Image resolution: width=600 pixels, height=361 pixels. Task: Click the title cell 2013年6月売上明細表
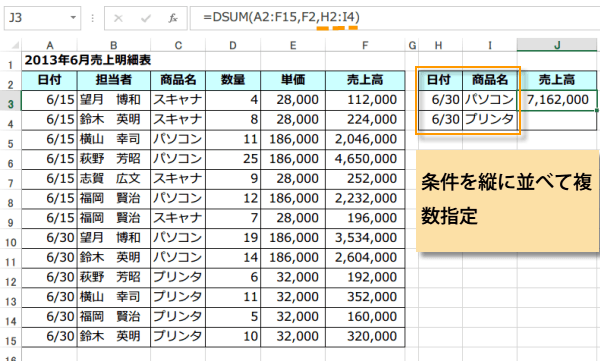pyautogui.click(x=88, y=60)
